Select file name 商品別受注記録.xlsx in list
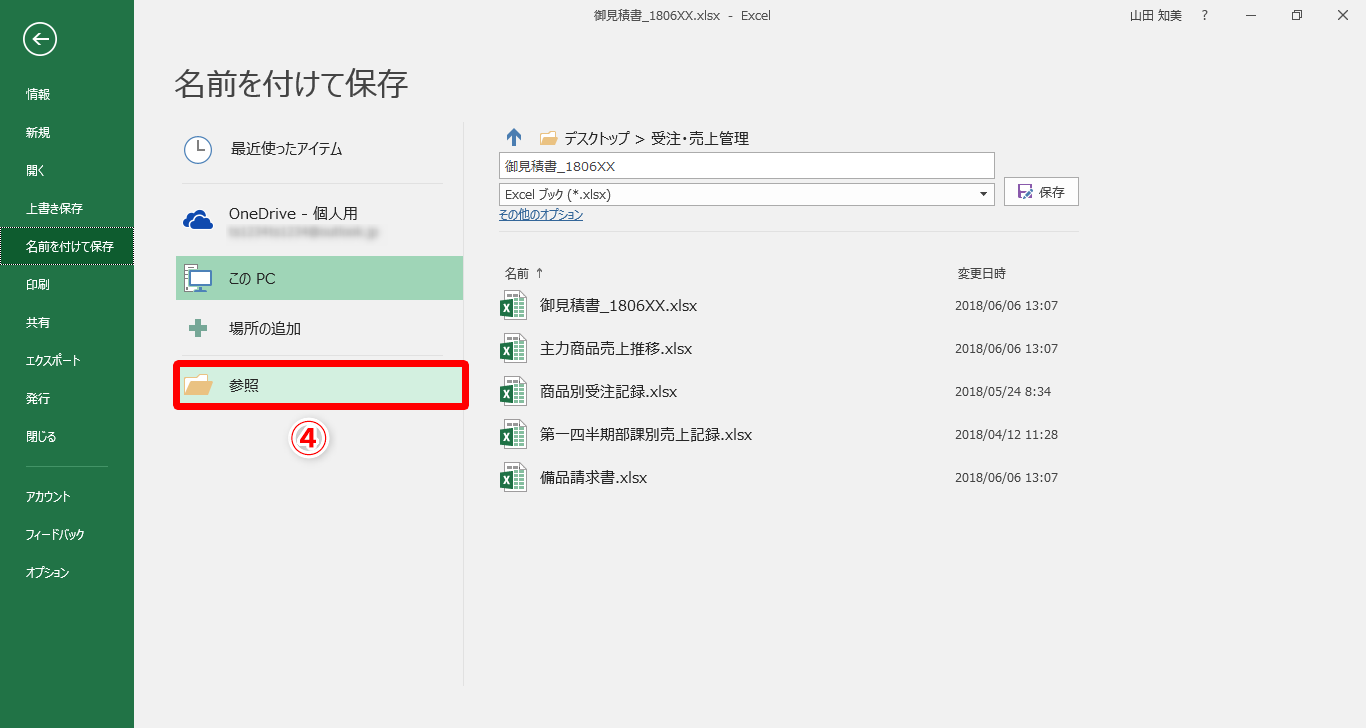 click(608, 391)
